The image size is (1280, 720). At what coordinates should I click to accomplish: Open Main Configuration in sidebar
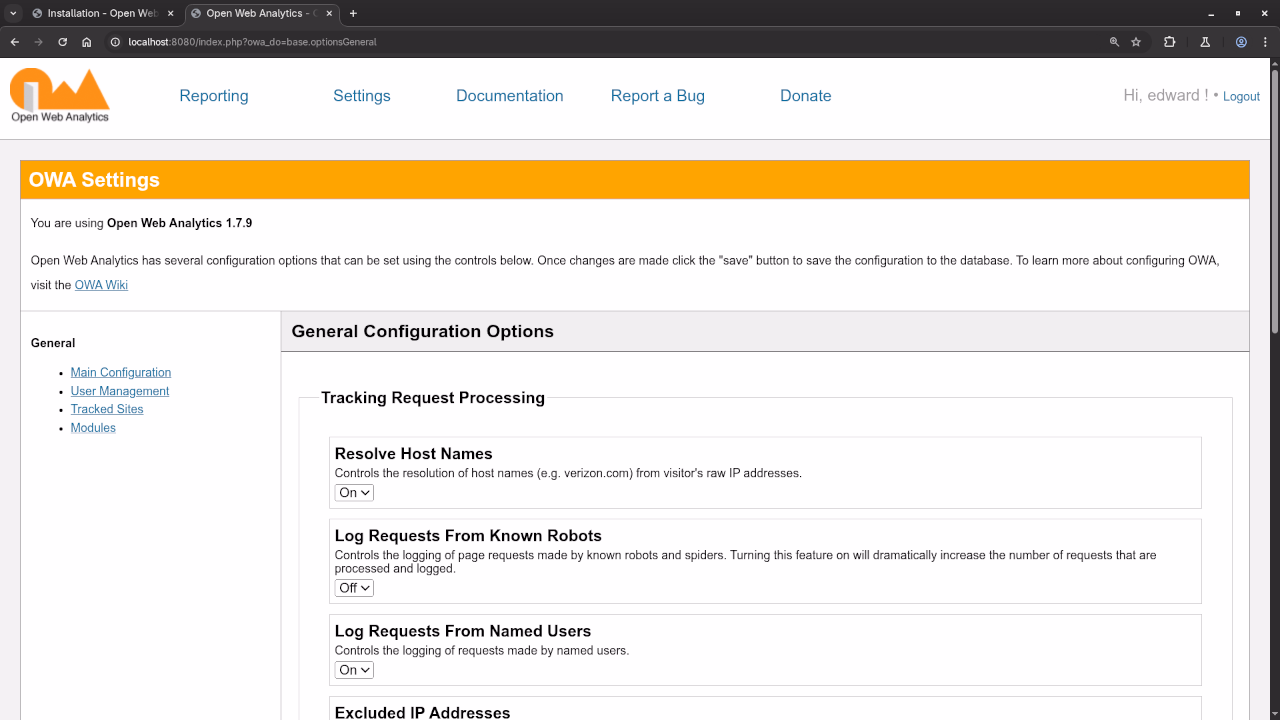(121, 372)
